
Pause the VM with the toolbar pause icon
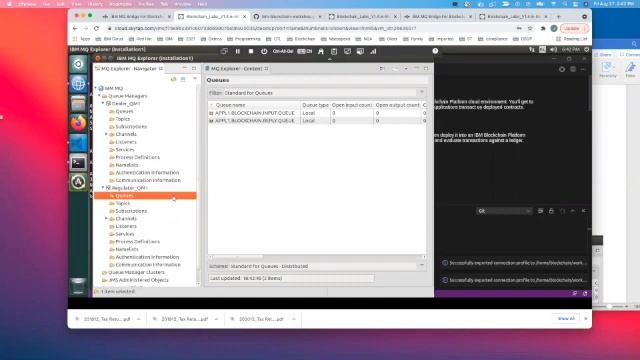[x=238, y=51]
